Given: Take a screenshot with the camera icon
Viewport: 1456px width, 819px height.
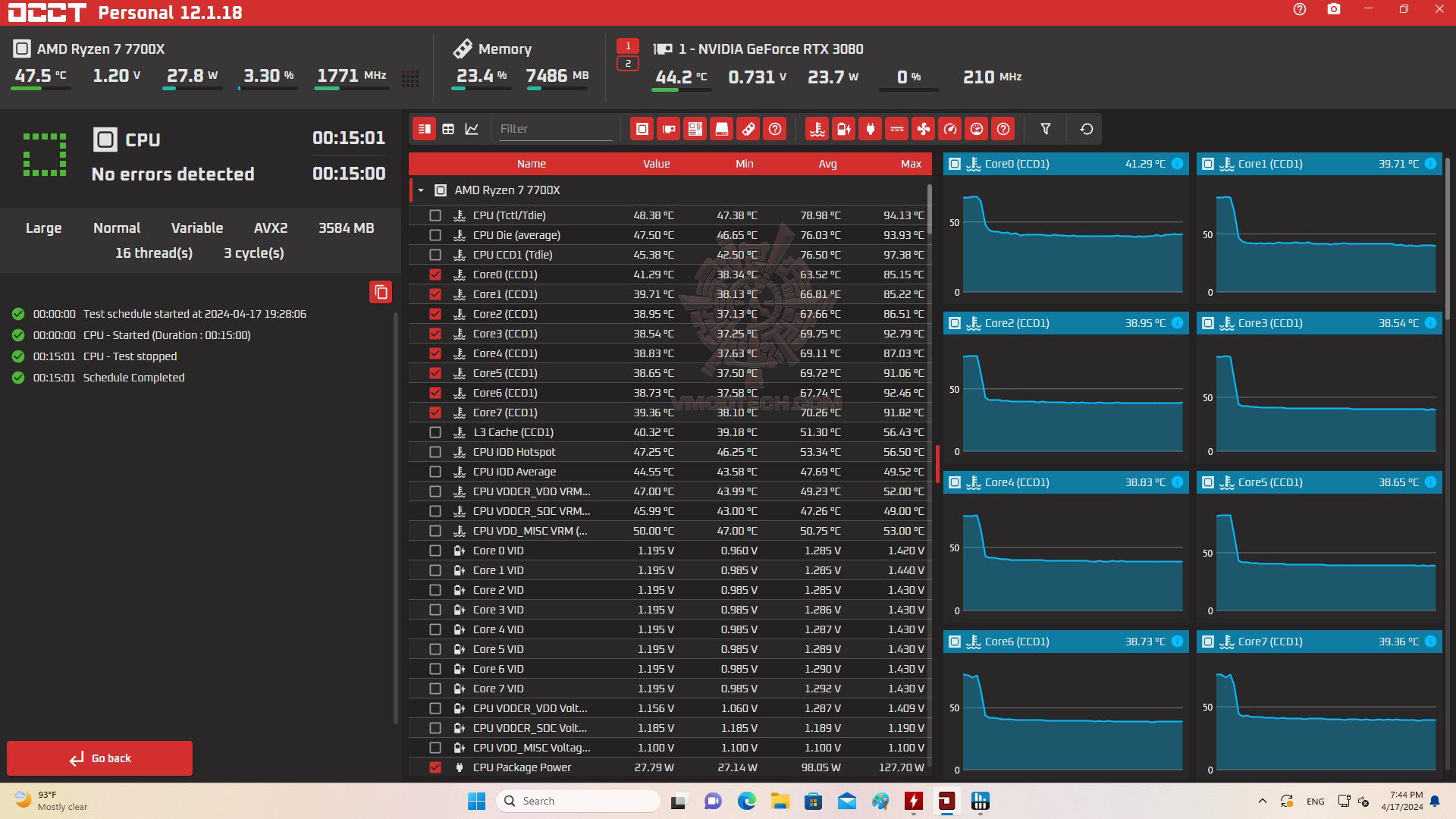Looking at the screenshot, I should 1333,10.
